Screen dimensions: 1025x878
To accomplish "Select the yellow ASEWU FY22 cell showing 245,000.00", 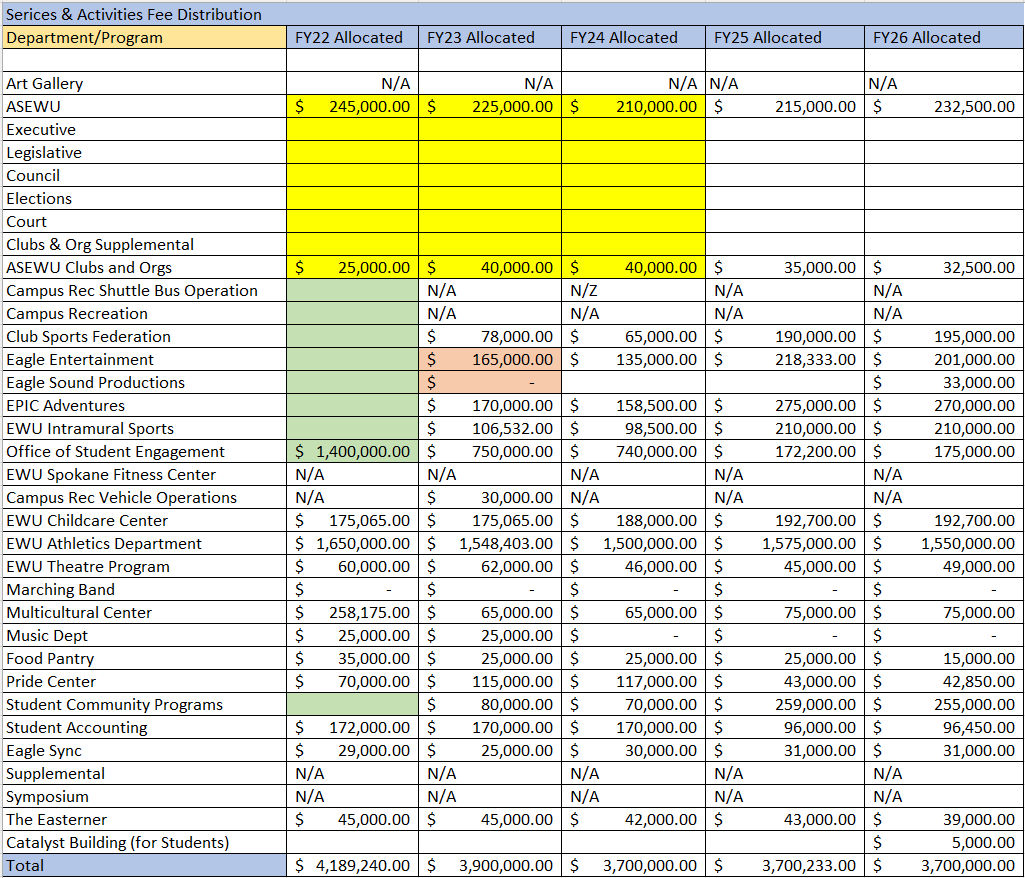I will 351,106.
